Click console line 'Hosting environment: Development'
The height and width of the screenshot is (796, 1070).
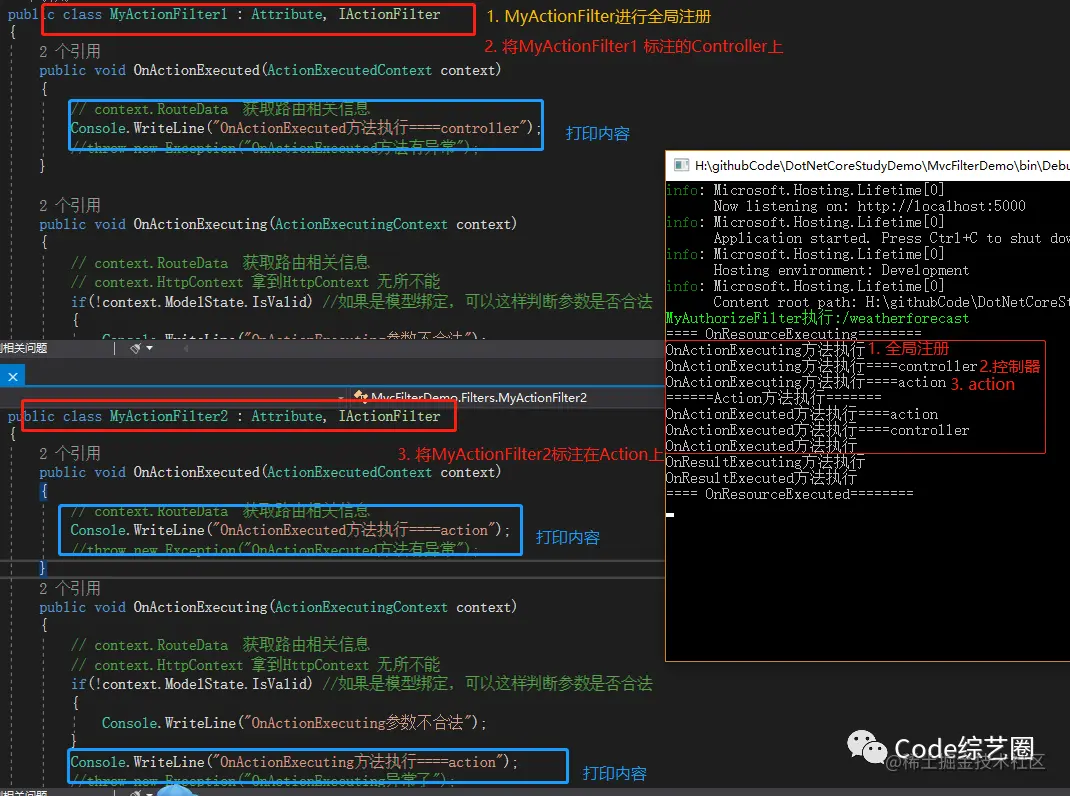[x=841, y=270]
